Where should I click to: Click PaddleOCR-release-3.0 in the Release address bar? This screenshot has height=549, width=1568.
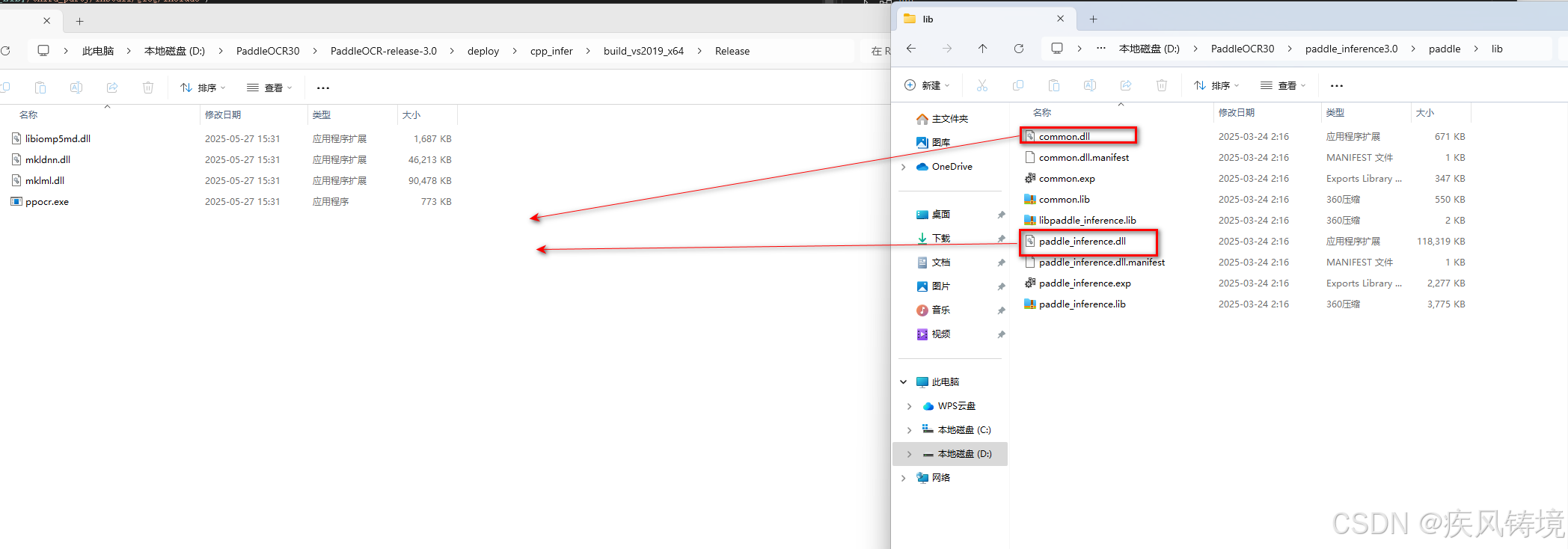[384, 51]
